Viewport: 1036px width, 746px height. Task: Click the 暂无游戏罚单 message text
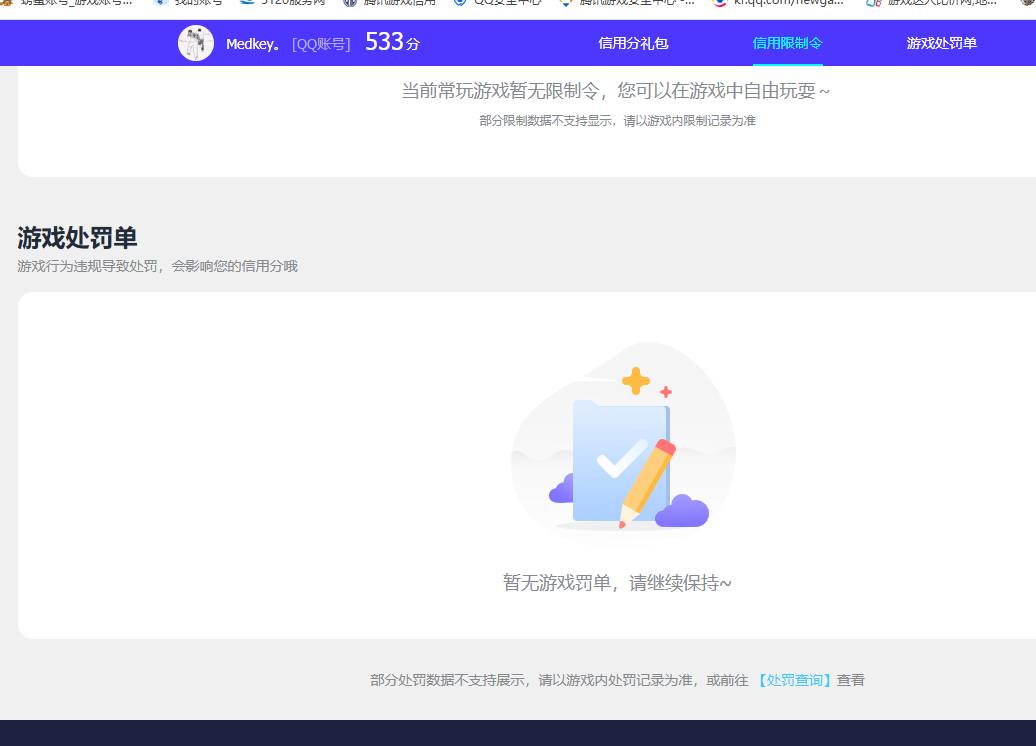coord(618,582)
